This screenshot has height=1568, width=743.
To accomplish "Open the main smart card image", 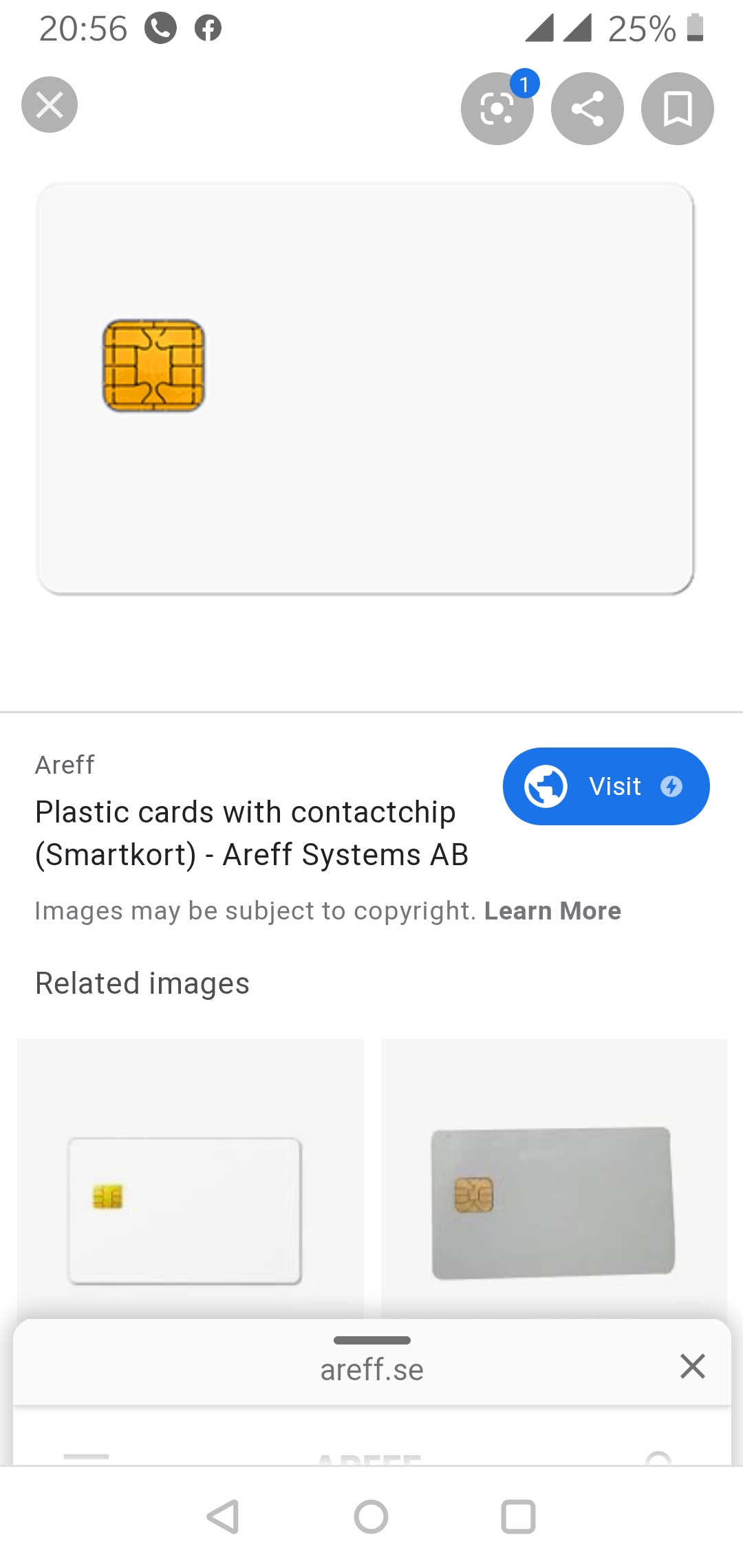I will 365,389.
